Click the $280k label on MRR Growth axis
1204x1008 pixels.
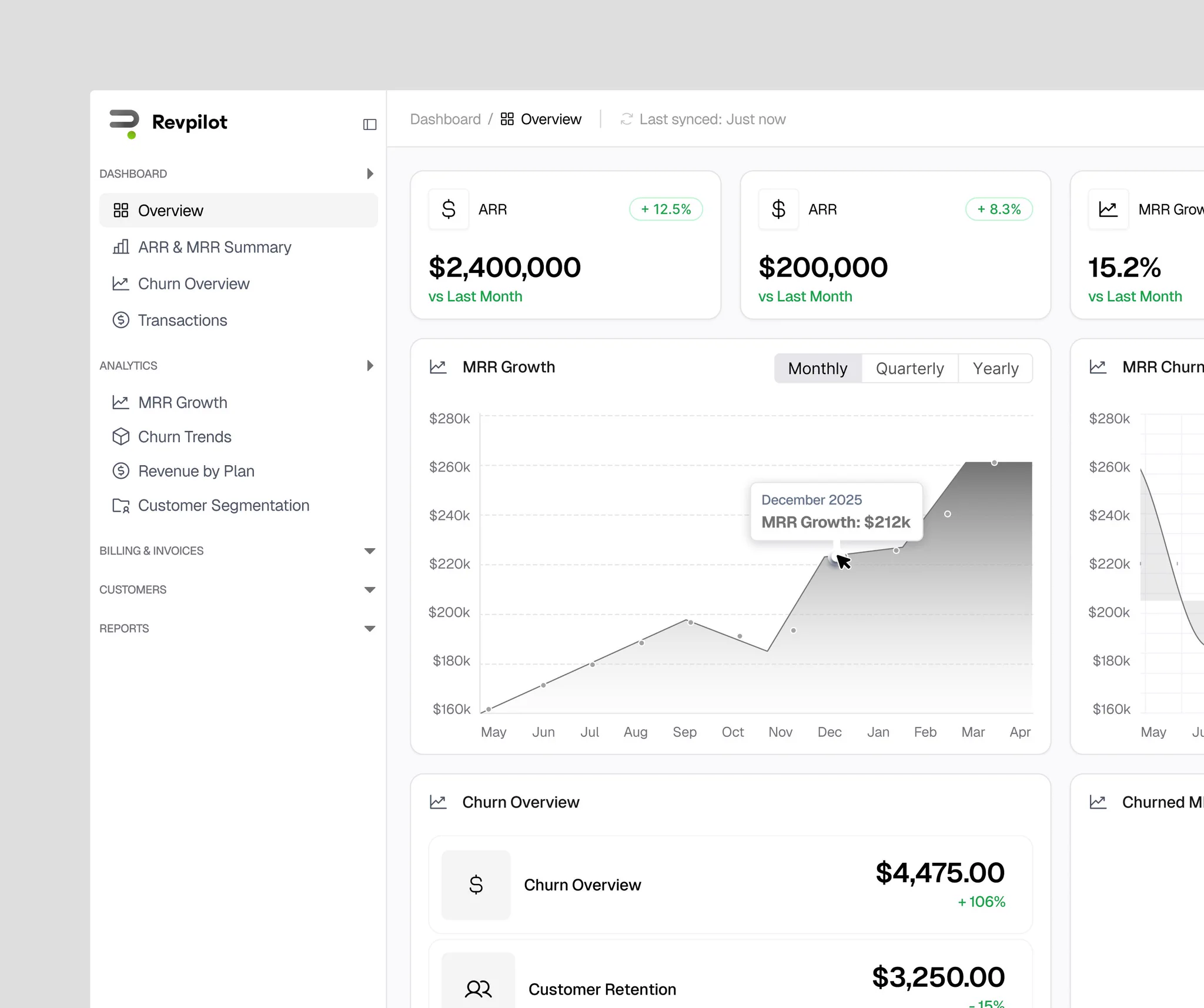click(x=449, y=418)
